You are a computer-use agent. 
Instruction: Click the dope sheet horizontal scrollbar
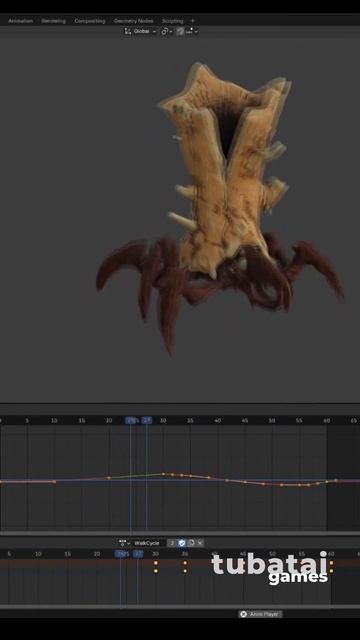(180, 607)
